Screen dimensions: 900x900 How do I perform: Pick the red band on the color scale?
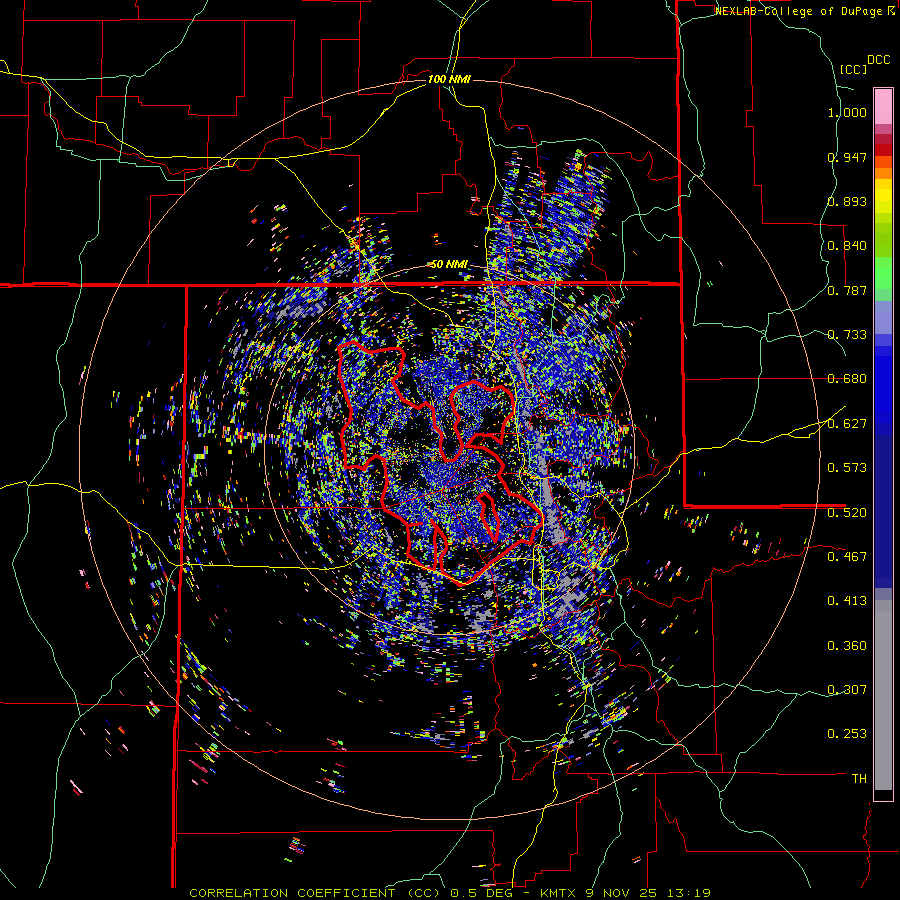(x=883, y=150)
